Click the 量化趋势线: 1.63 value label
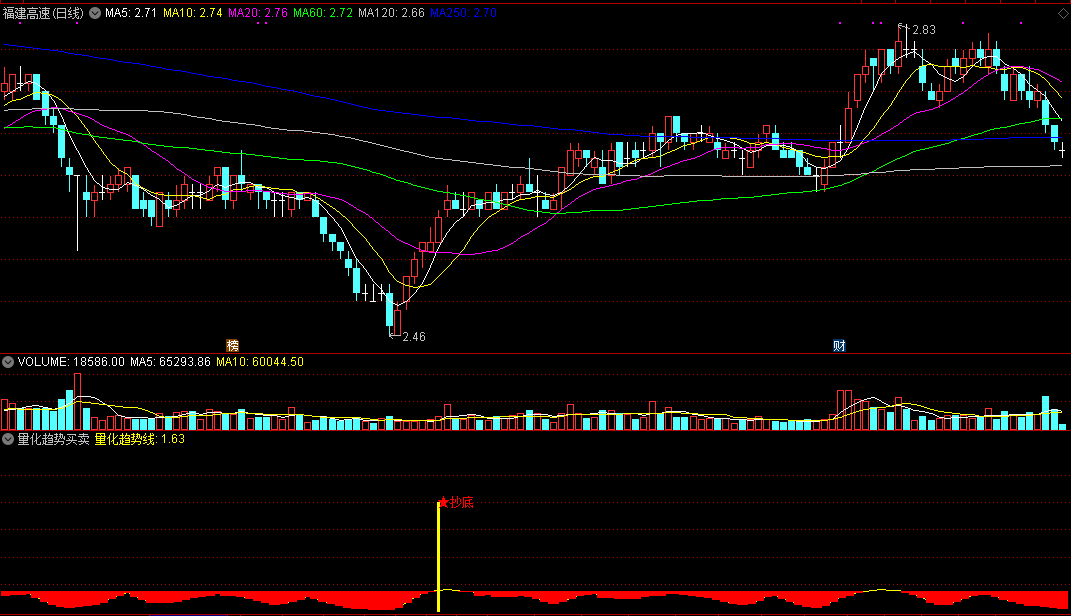The image size is (1071, 616). click(139, 439)
